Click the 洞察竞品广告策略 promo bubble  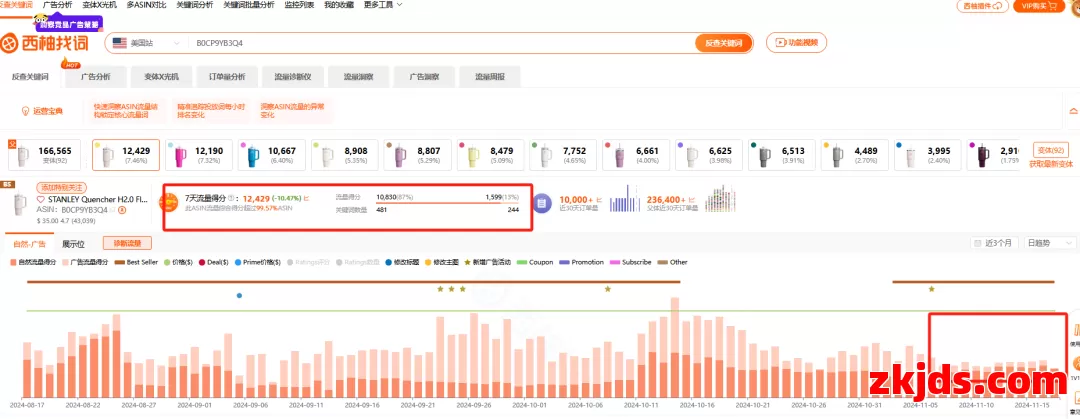[69, 23]
